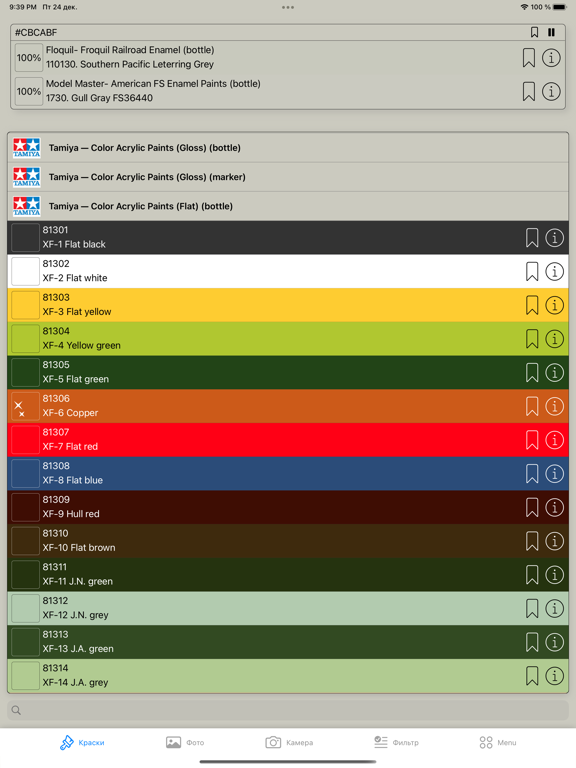Show info for Model Master Gull Gray FS36440

click(551, 92)
